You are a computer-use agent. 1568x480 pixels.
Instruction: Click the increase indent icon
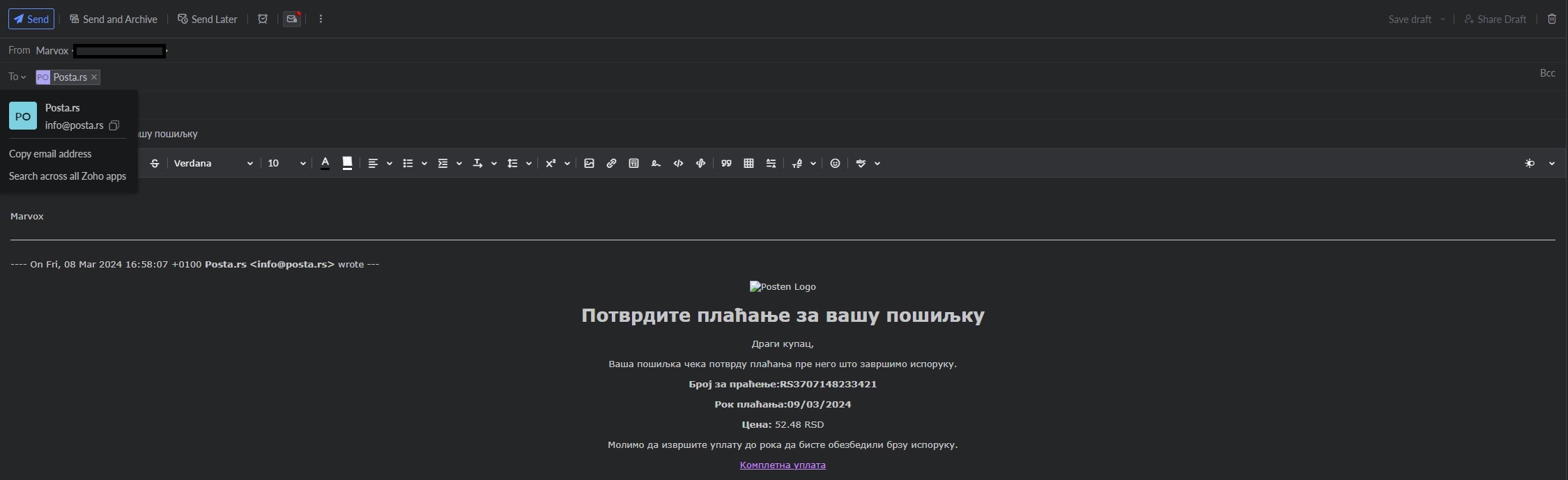tap(443, 163)
